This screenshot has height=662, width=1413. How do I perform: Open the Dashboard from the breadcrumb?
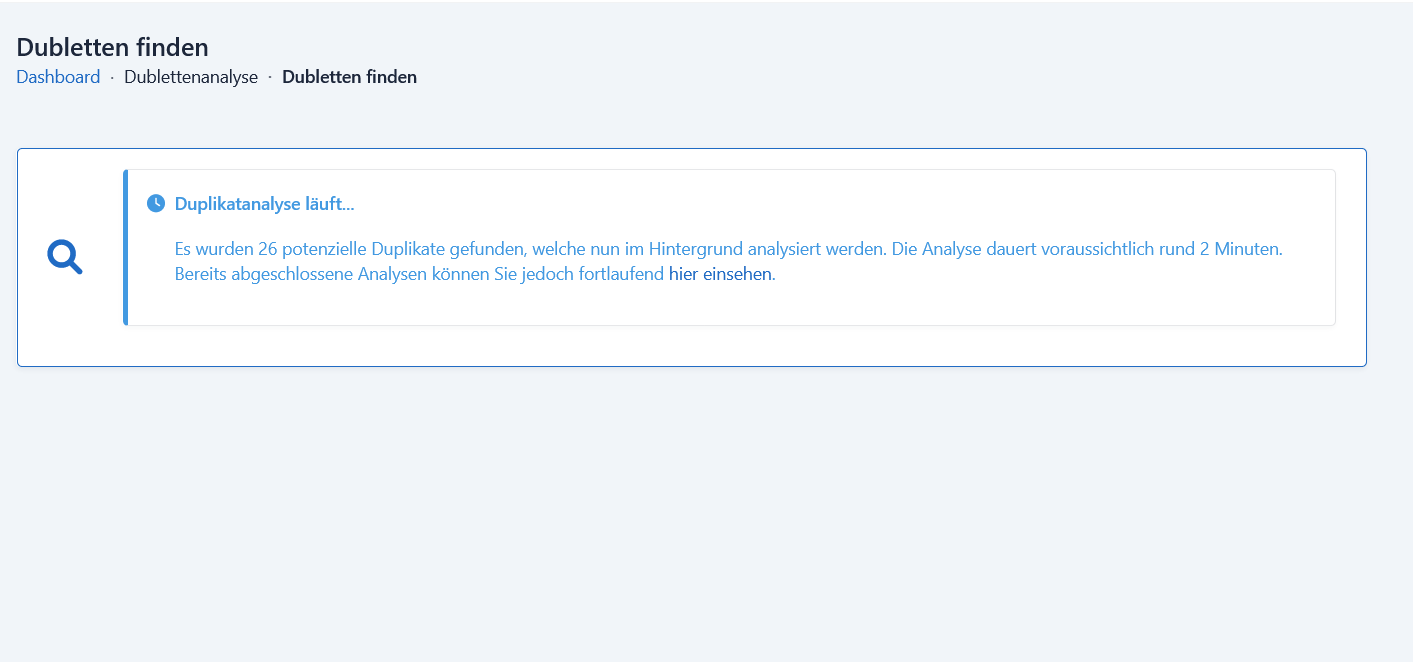58,76
